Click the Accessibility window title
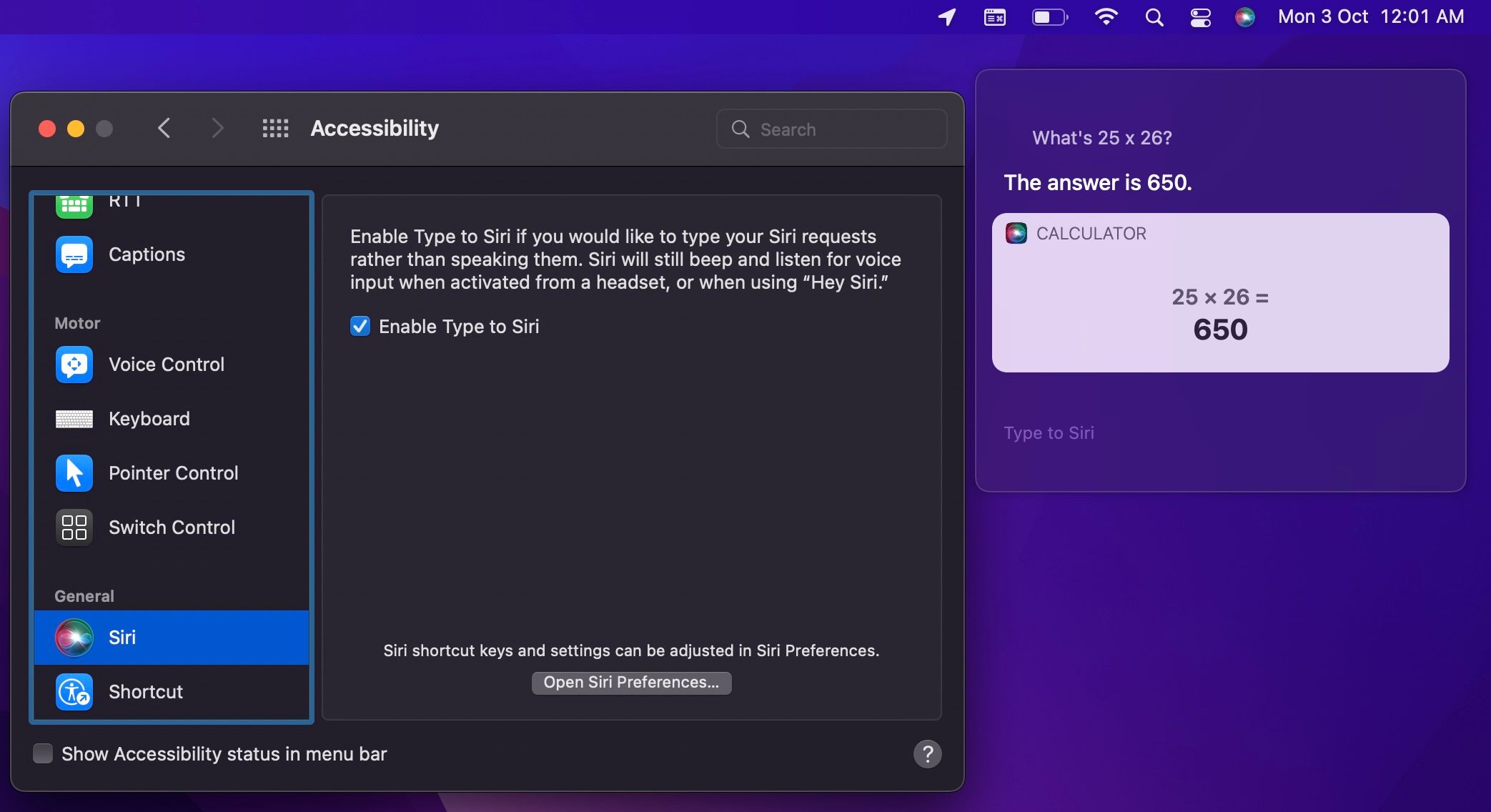Viewport: 1491px width, 812px height. [x=375, y=129]
